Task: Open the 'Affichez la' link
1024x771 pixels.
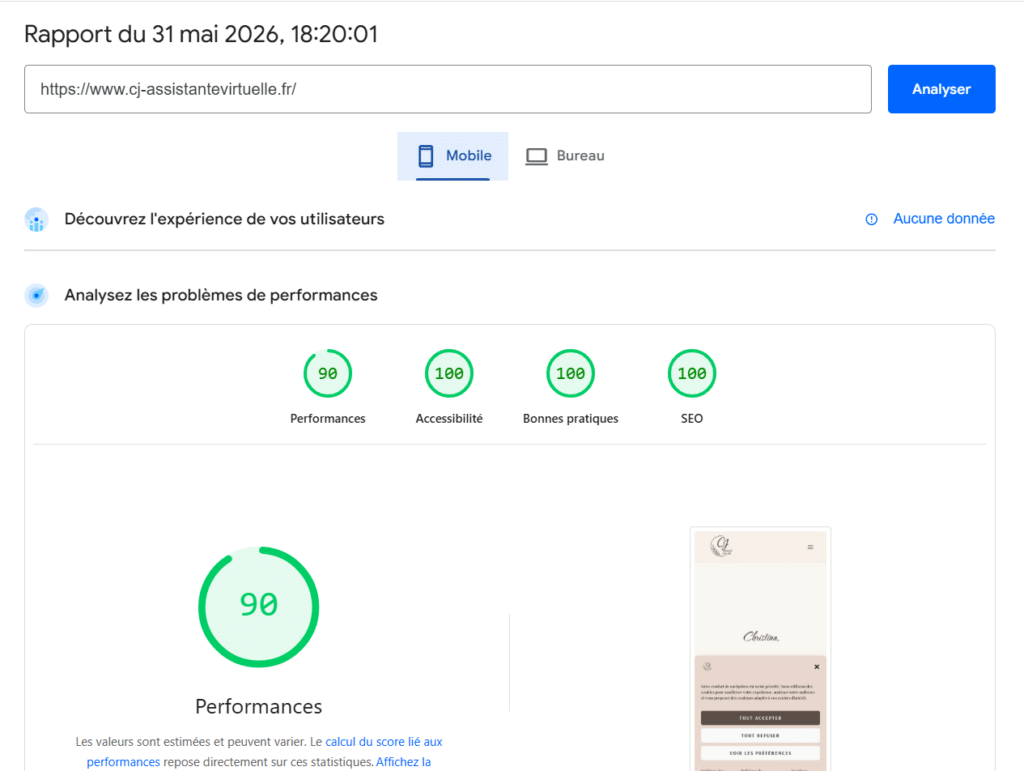Action: [403, 762]
